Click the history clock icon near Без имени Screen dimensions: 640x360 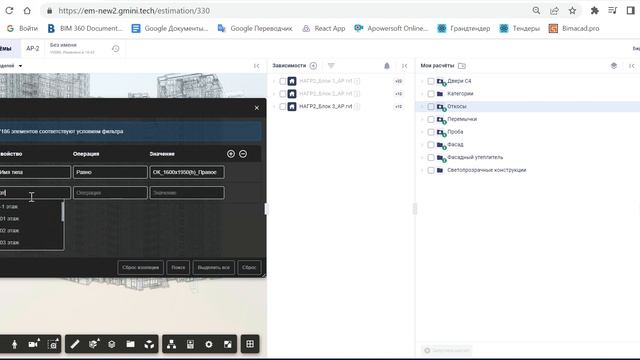point(116,49)
